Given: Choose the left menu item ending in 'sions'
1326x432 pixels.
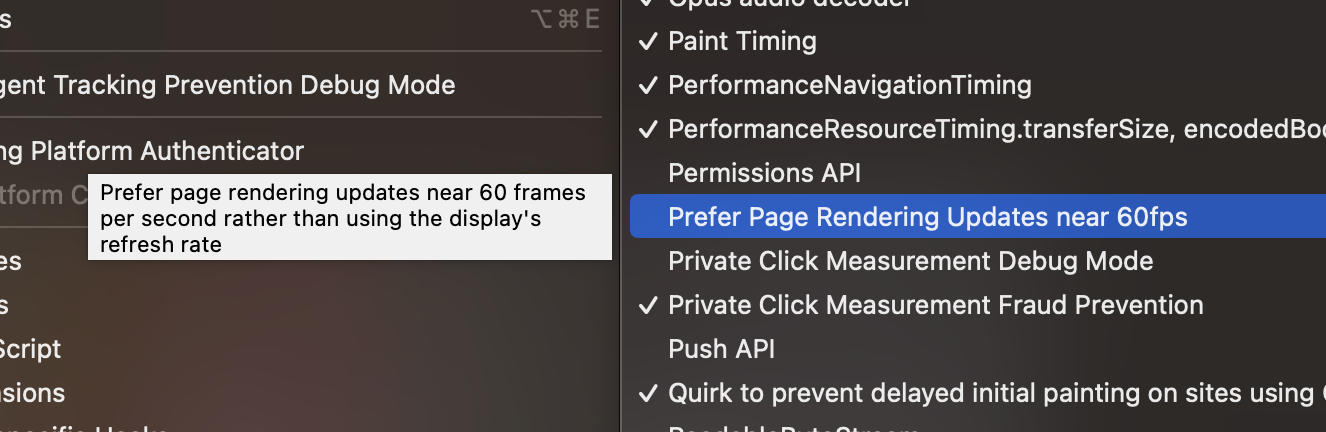Looking at the screenshot, I should click(33, 393).
